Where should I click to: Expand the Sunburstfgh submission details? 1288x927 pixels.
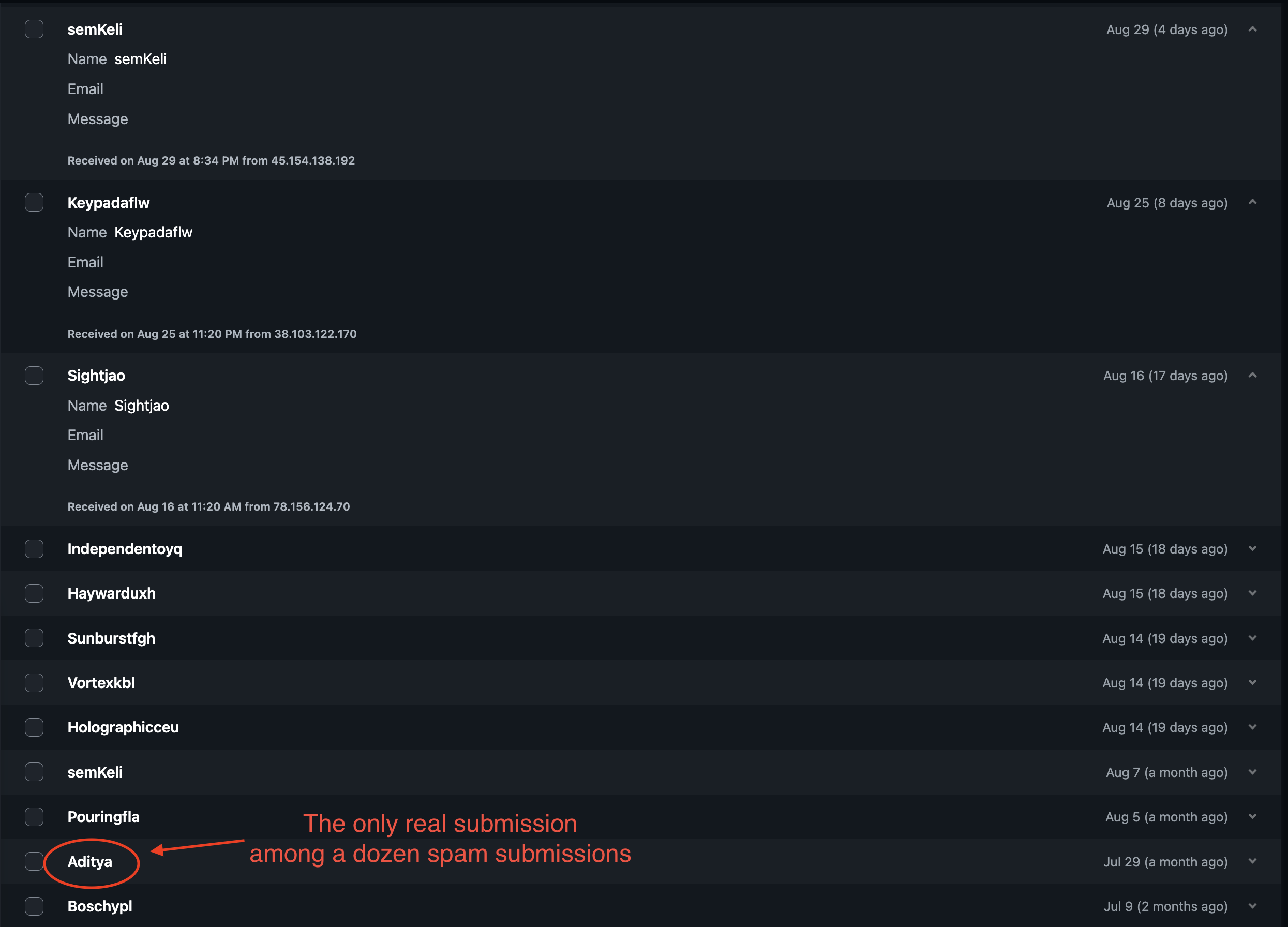[x=1253, y=638]
